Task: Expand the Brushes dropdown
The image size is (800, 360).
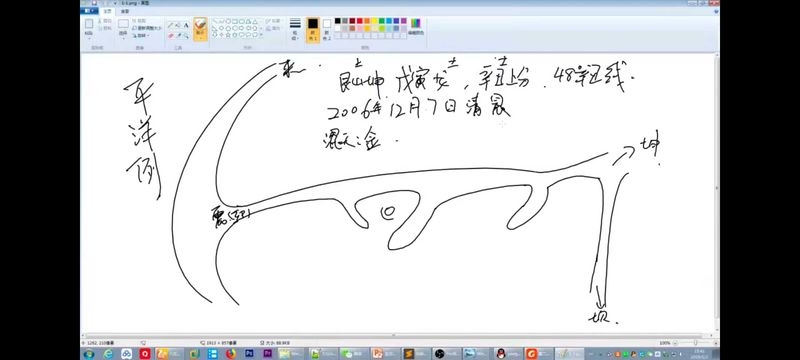Action: 201,30
